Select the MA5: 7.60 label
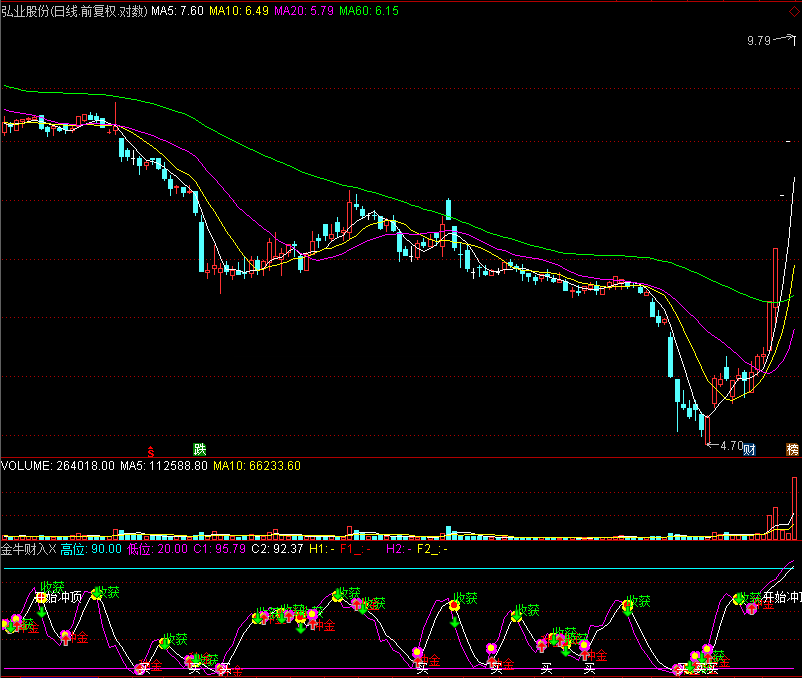Viewport: 802px width, 678px height. (177, 11)
